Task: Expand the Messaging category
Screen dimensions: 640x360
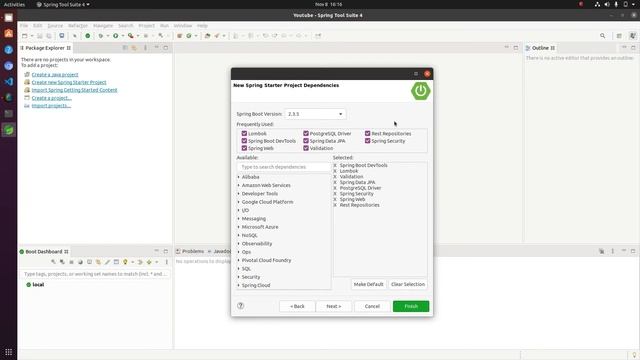Action: click(x=239, y=219)
